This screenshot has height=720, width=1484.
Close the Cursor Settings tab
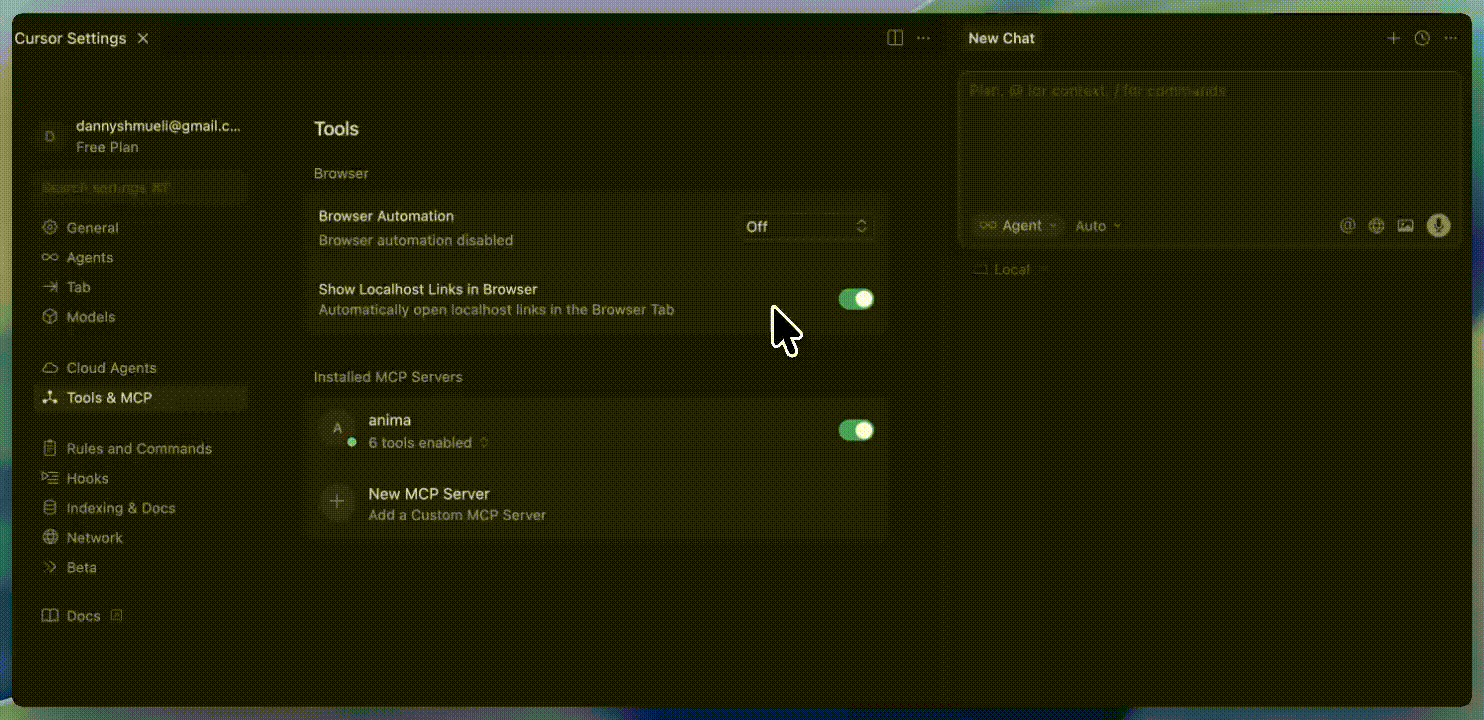[x=143, y=38]
